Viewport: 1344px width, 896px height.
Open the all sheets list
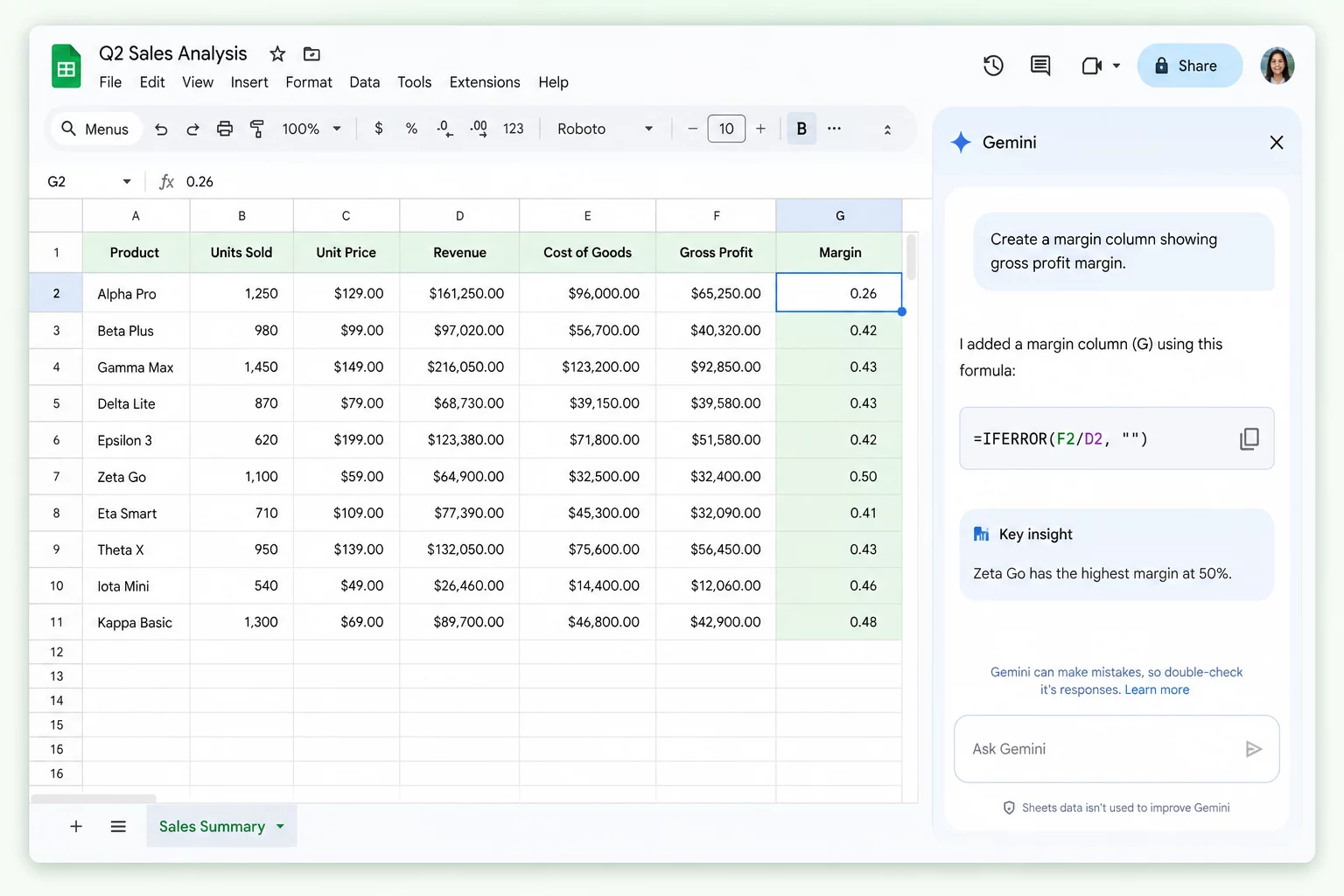coord(118,826)
